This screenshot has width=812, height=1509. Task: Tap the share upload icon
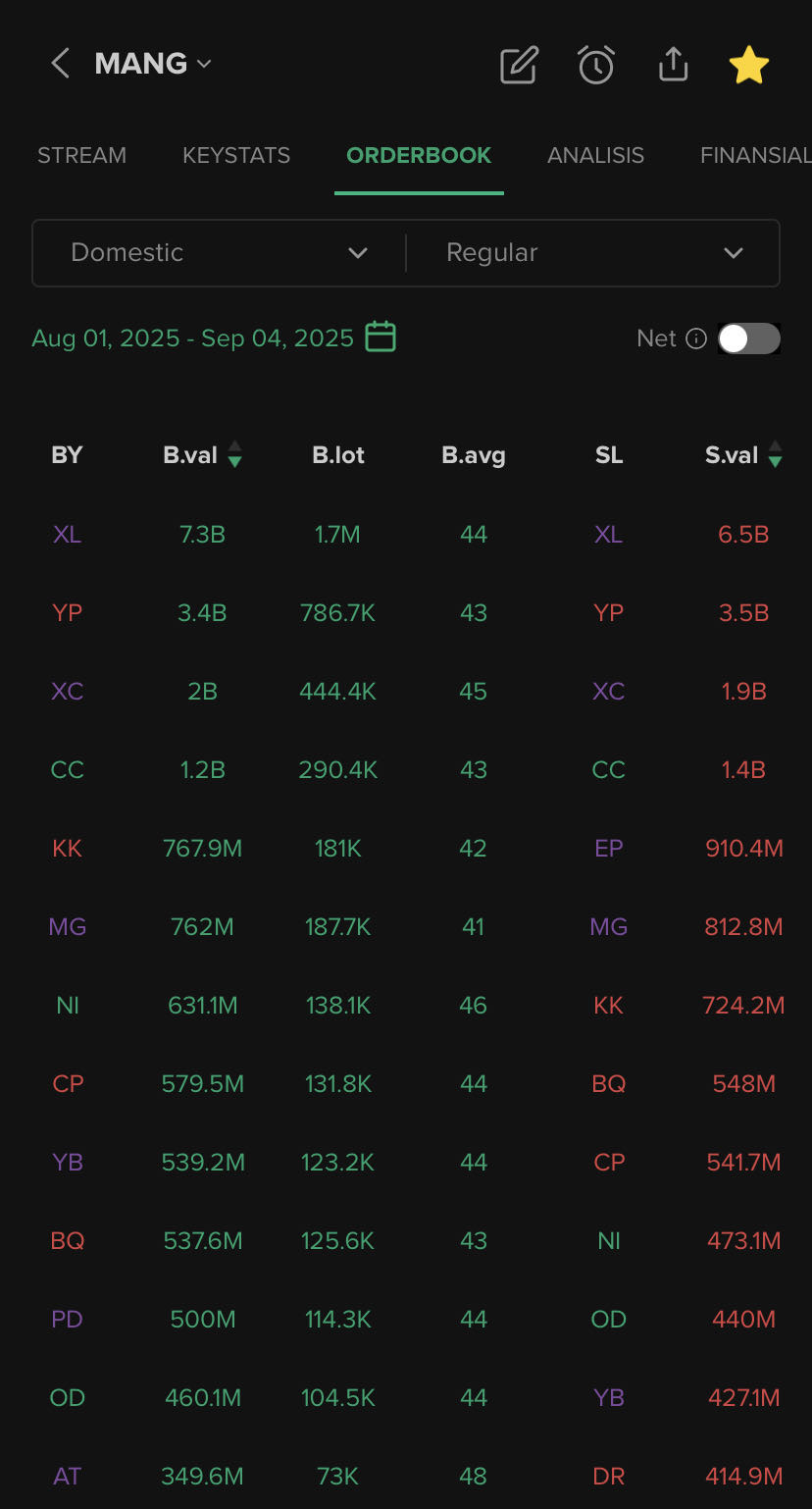[x=673, y=65]
